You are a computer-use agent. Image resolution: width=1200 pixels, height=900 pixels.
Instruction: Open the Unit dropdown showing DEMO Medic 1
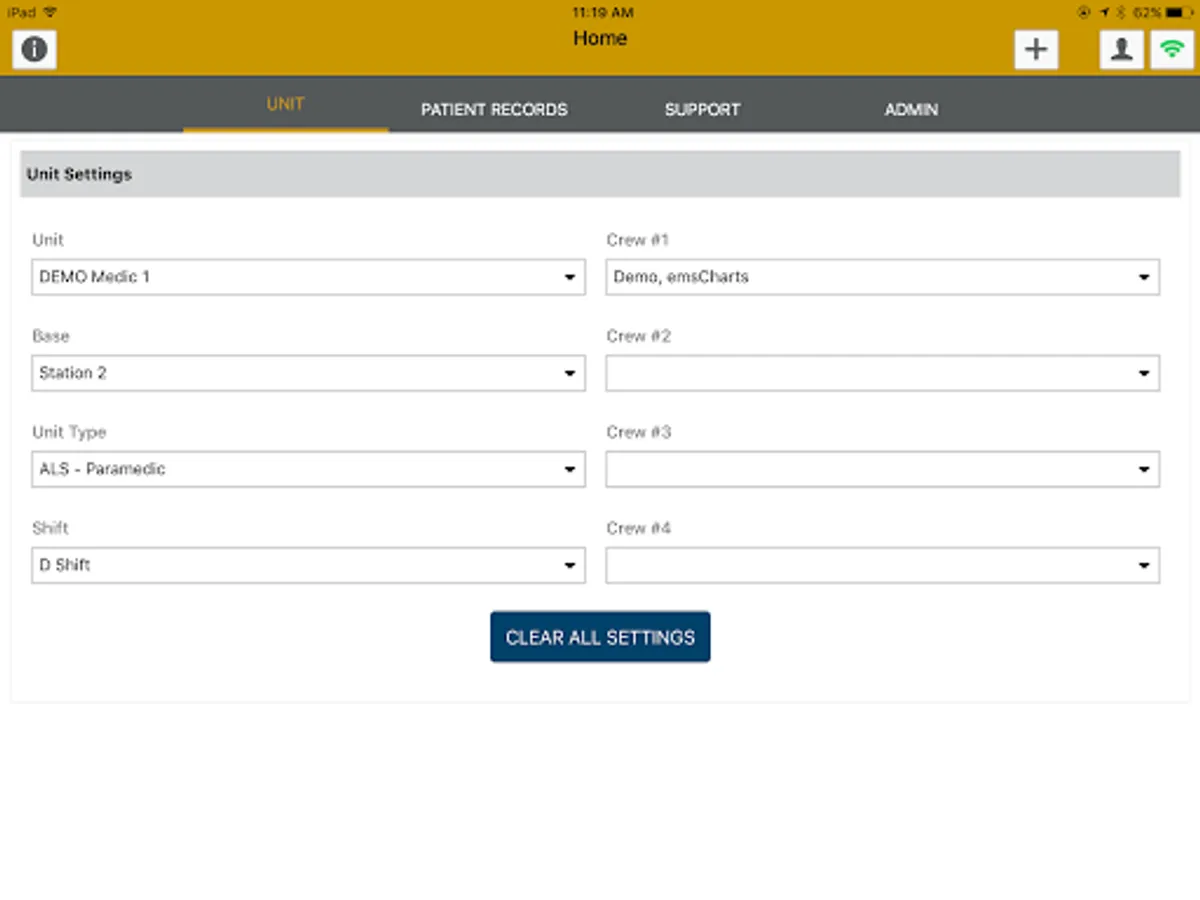coord(308,277)
